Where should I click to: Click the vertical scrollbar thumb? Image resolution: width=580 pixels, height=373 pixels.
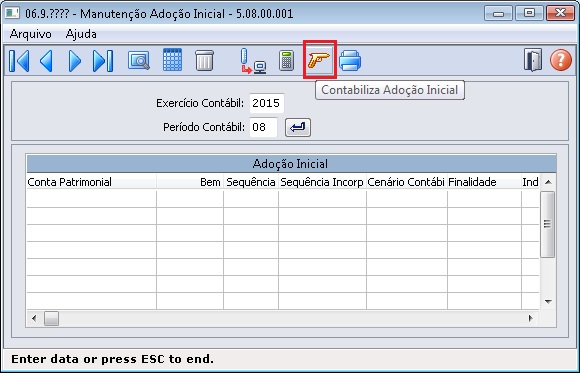point(548,224)
